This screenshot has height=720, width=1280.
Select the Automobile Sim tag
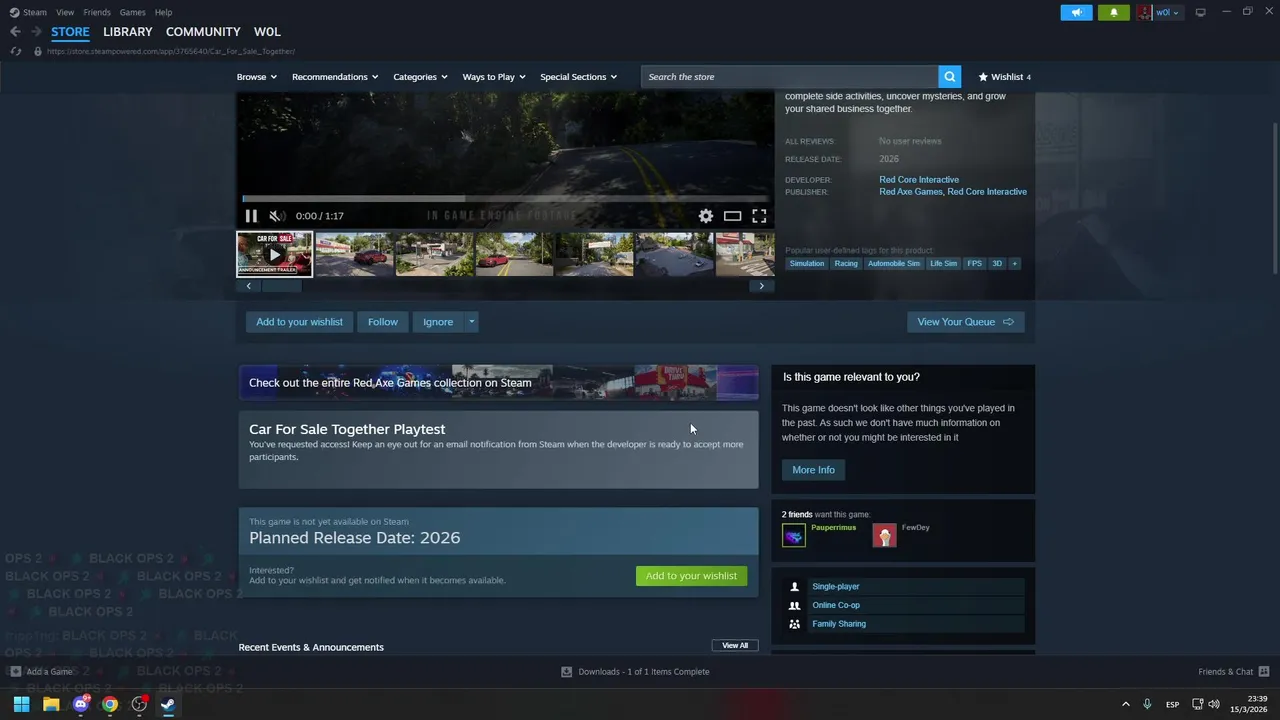coord(894,264)
